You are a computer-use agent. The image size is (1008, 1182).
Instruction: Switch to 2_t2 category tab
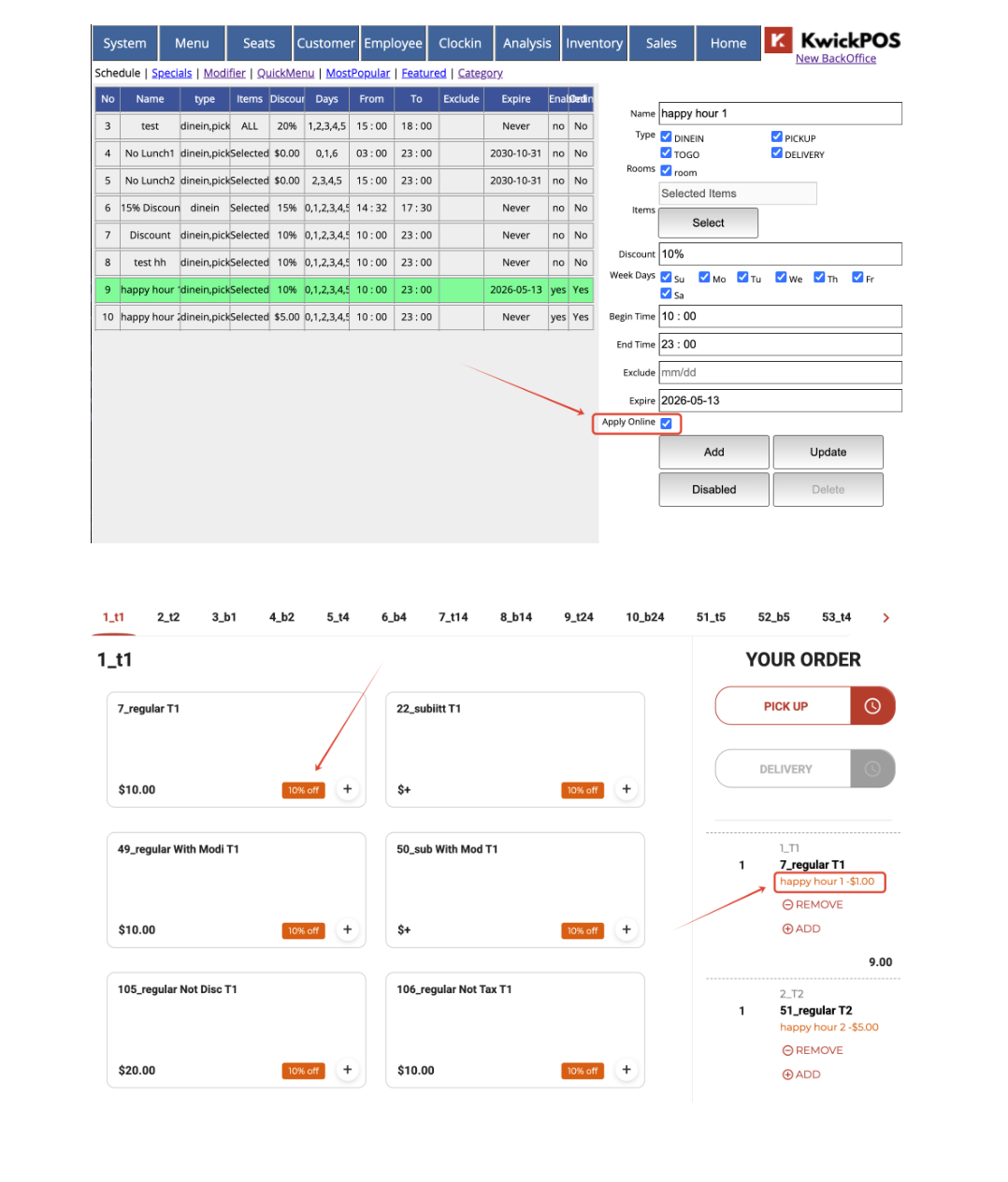point(168,617)
